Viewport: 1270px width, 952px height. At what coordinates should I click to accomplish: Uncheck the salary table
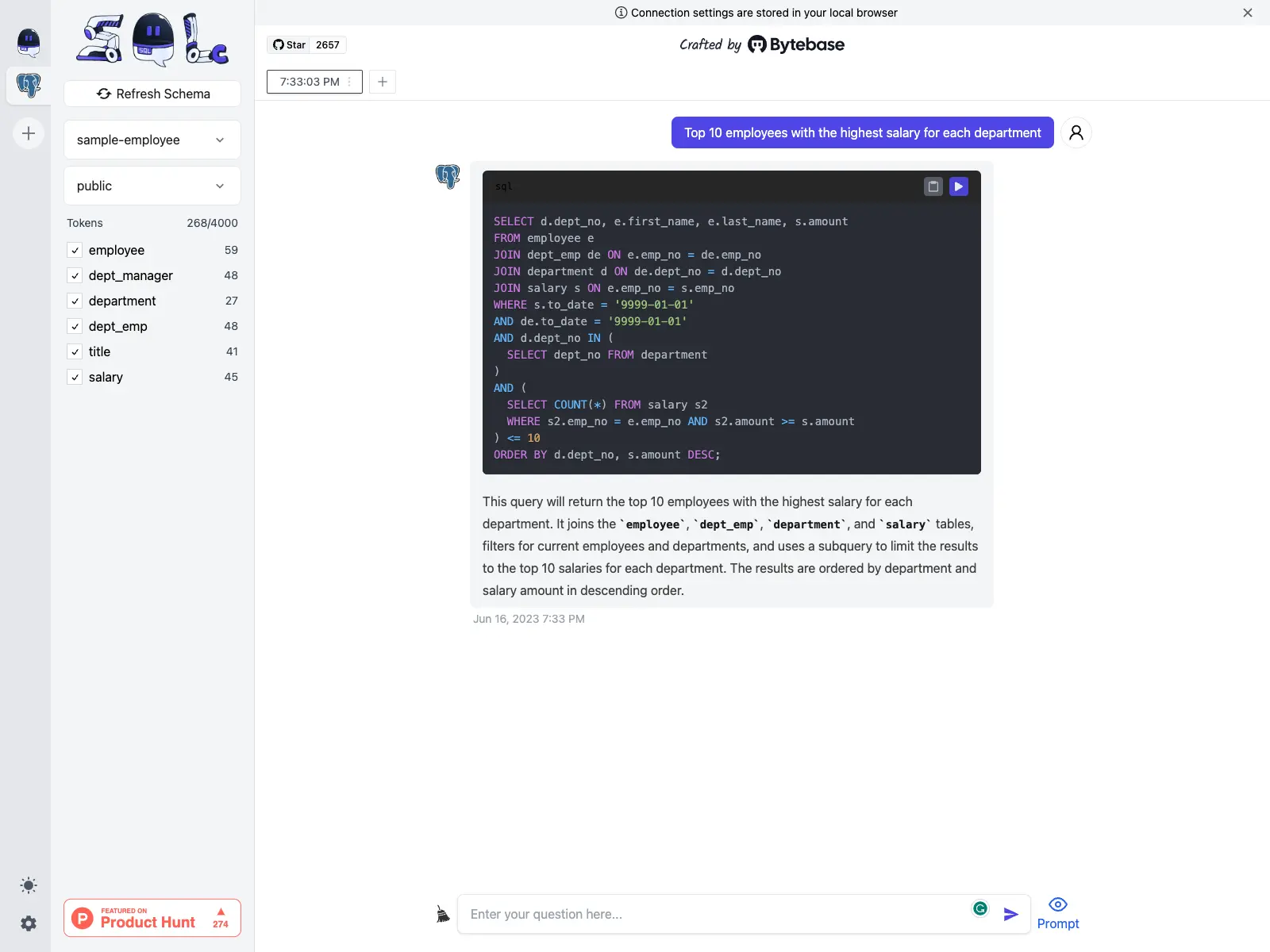pyautogui.click(x=75, y=377)
